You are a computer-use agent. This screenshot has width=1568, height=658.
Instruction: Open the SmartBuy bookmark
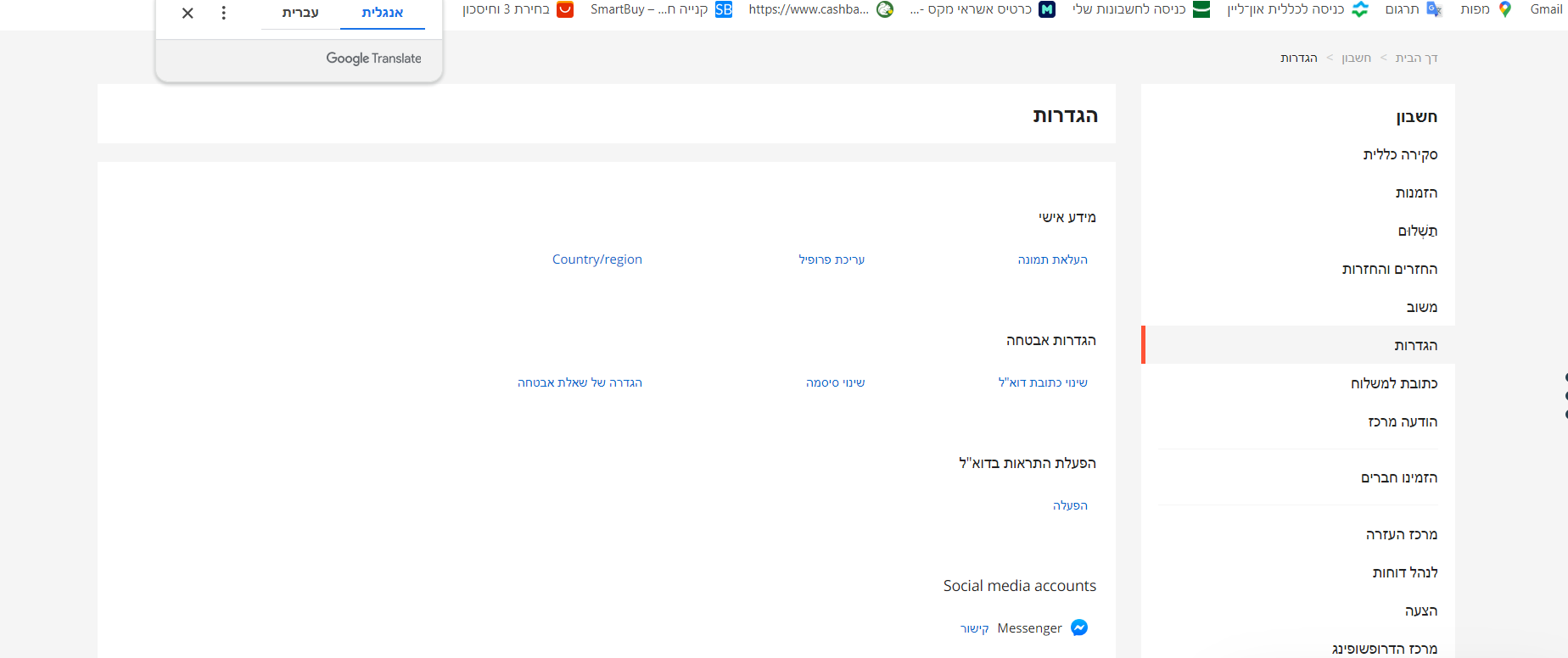(x=662, y=9)
